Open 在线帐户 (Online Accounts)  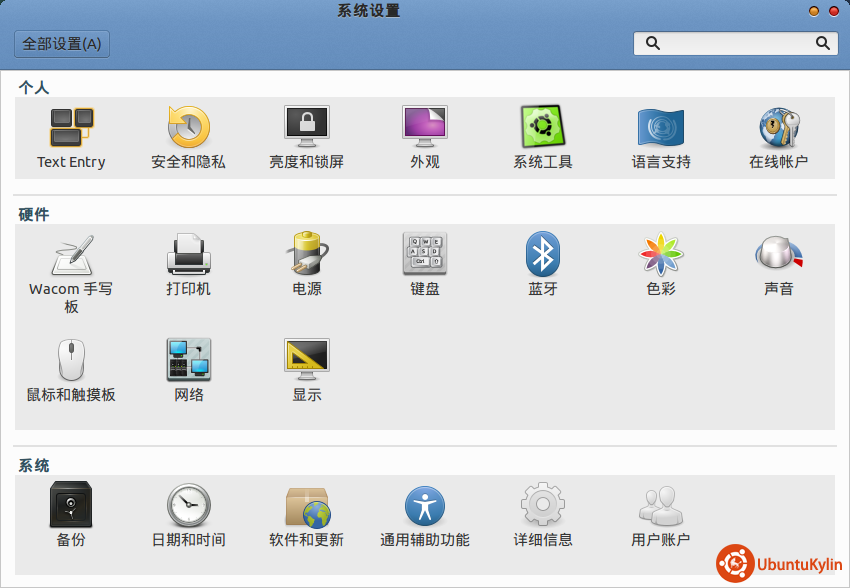tap(778, 129)
